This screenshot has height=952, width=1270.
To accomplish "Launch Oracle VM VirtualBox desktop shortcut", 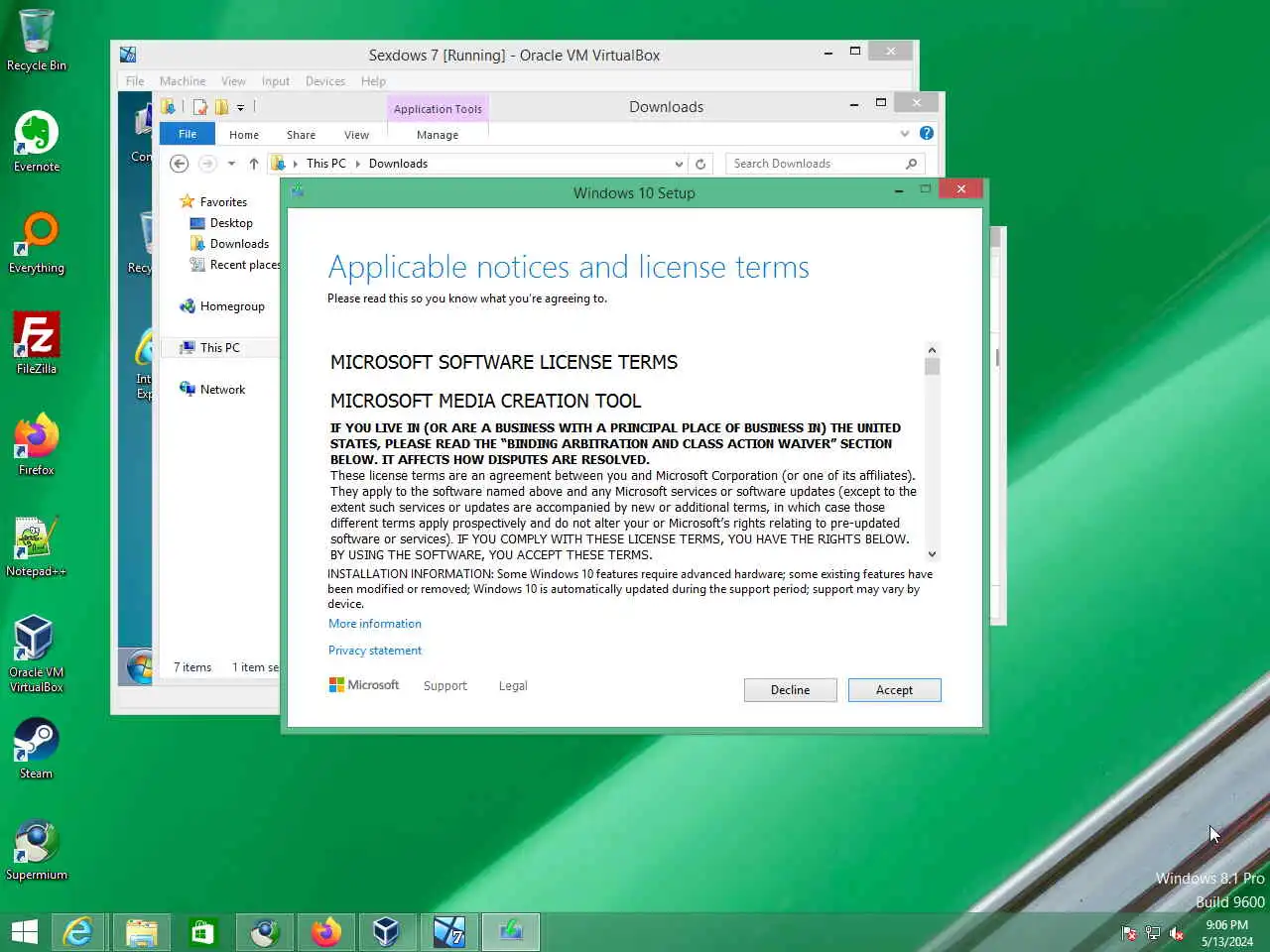I will click(x=37, y=654).
